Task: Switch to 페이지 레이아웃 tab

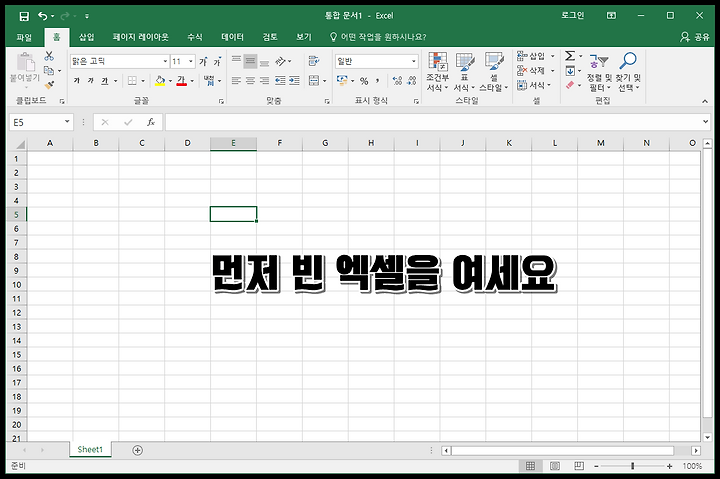Action: pos(141,37)
